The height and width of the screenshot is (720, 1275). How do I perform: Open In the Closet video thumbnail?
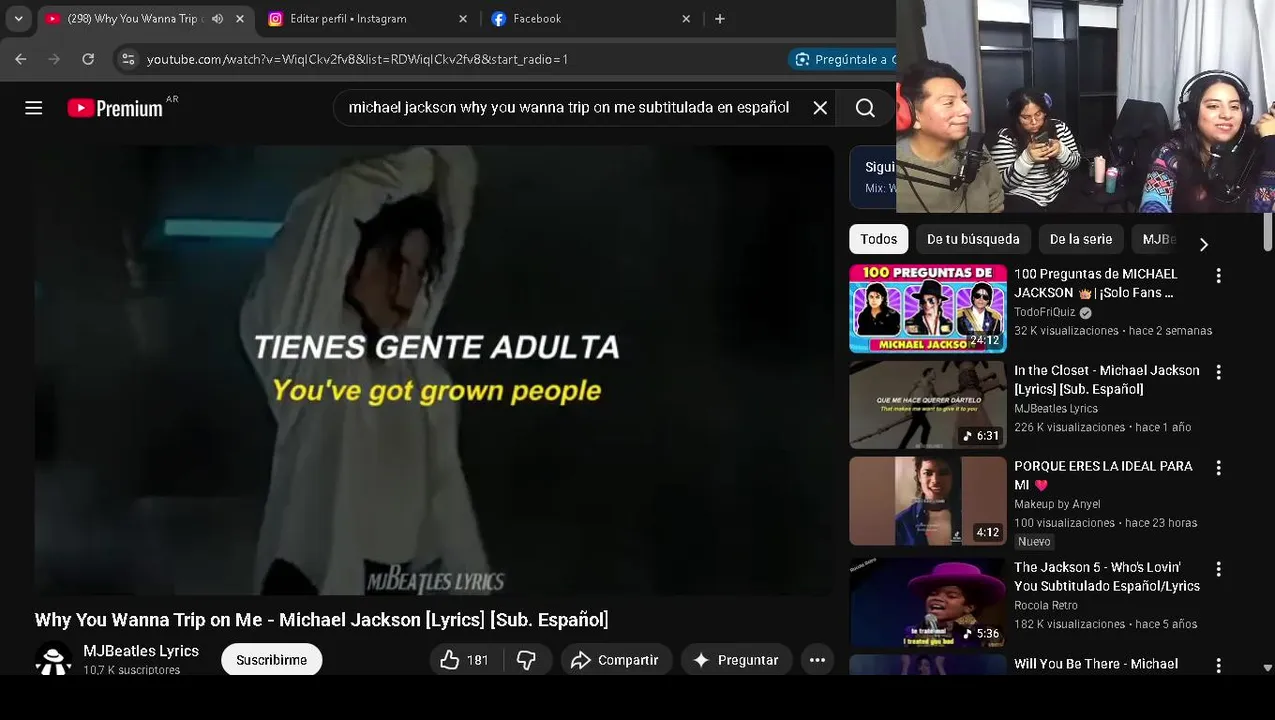coord(928,405)
